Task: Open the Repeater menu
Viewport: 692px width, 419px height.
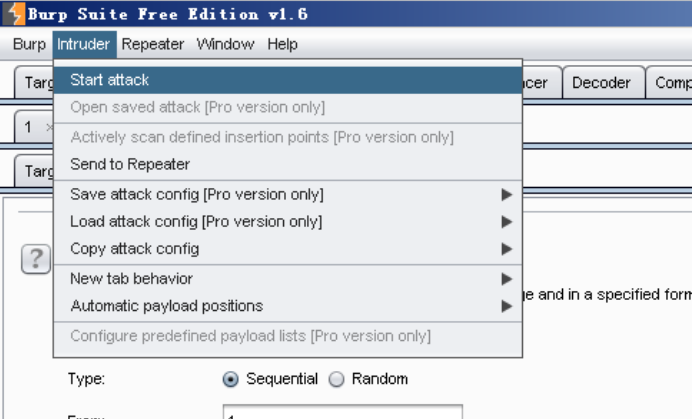Action: coord(153,44)
